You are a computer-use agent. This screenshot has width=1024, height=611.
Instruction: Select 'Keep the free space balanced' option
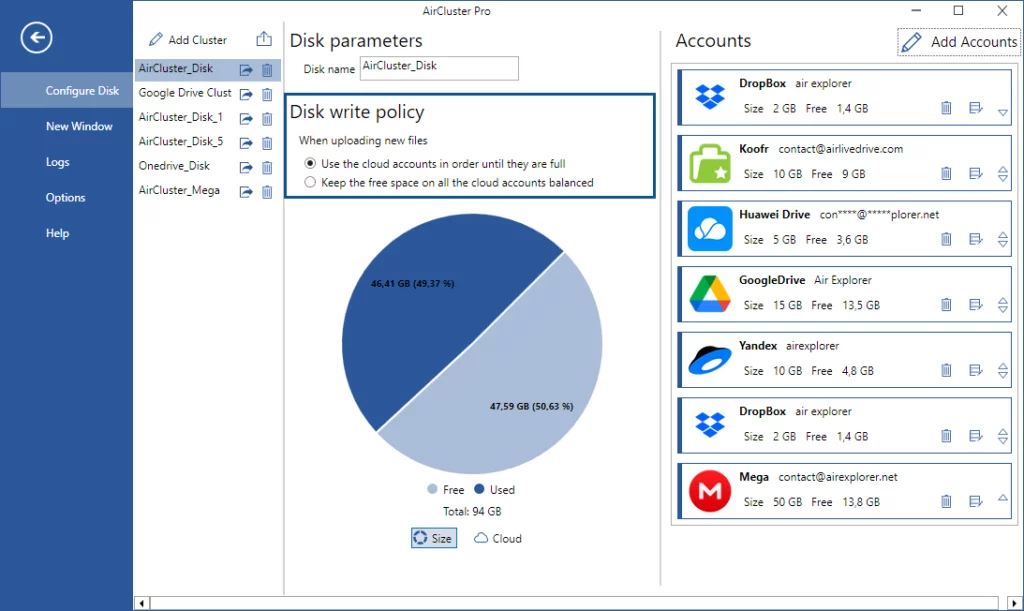pyautogui.click(x=311, y=183)
